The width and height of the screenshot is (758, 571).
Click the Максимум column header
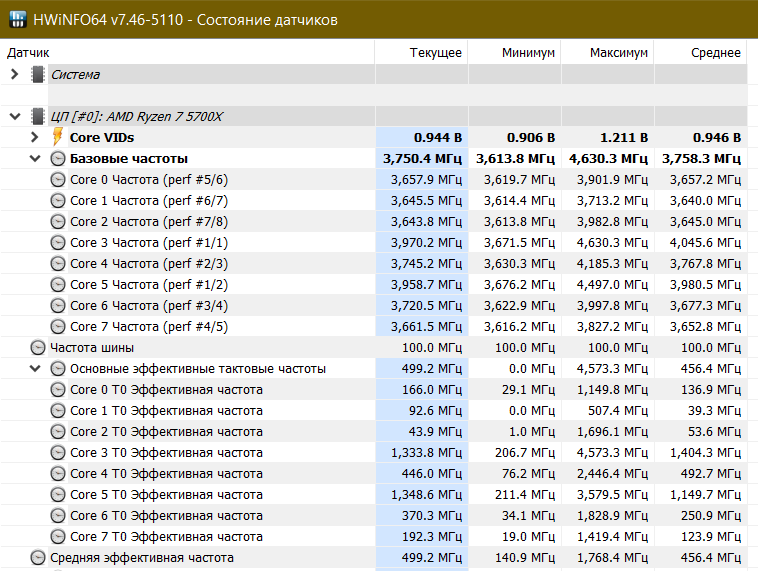pos(608,52)
